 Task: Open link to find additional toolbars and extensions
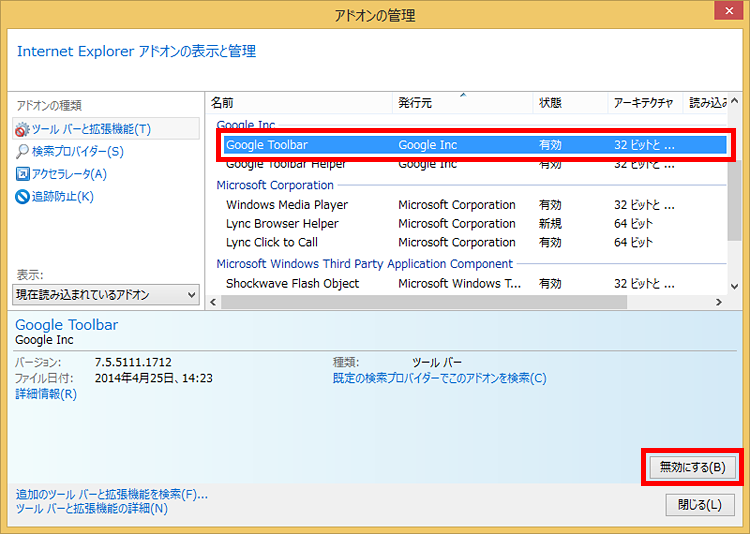pos(111,494)
